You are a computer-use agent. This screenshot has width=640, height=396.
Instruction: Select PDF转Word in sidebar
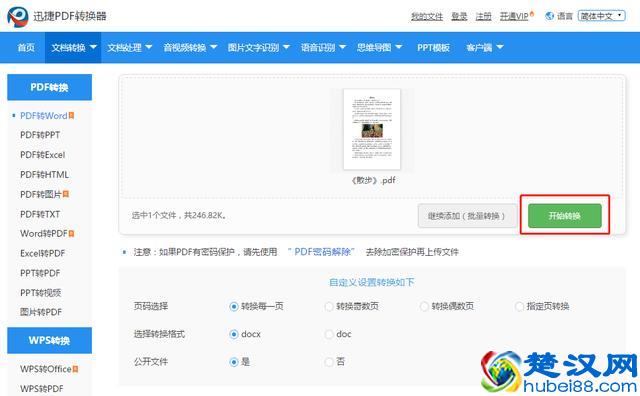(x=44, y=116)
